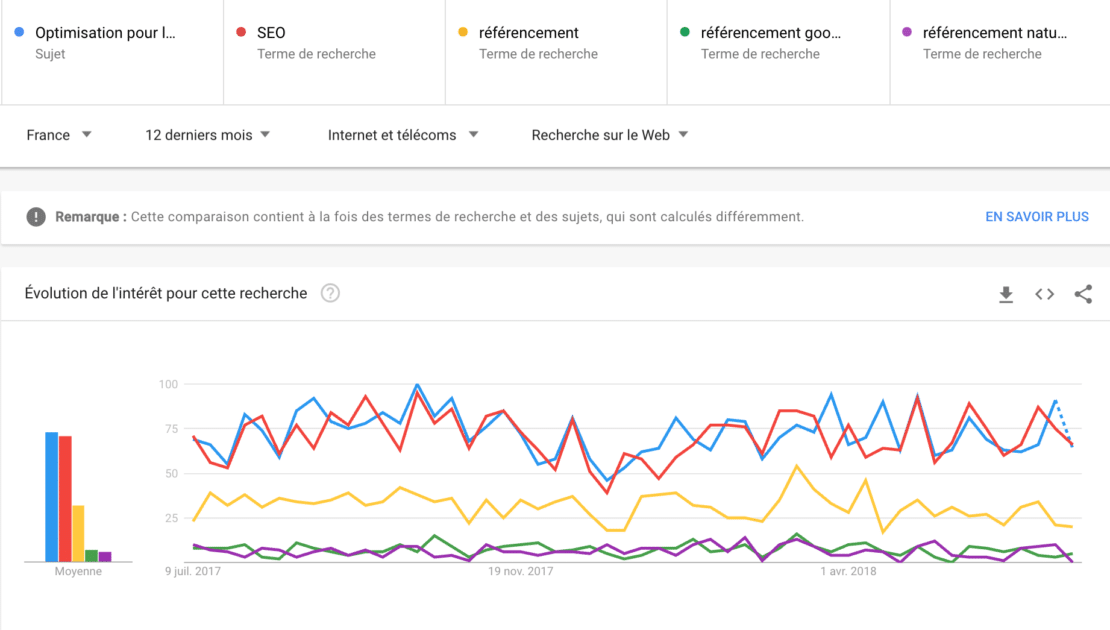Click the EN SAVOIR PLUS link
Image resolution: width=1110 pixels, height=630 pixels.
click(x=1036, y=216)
